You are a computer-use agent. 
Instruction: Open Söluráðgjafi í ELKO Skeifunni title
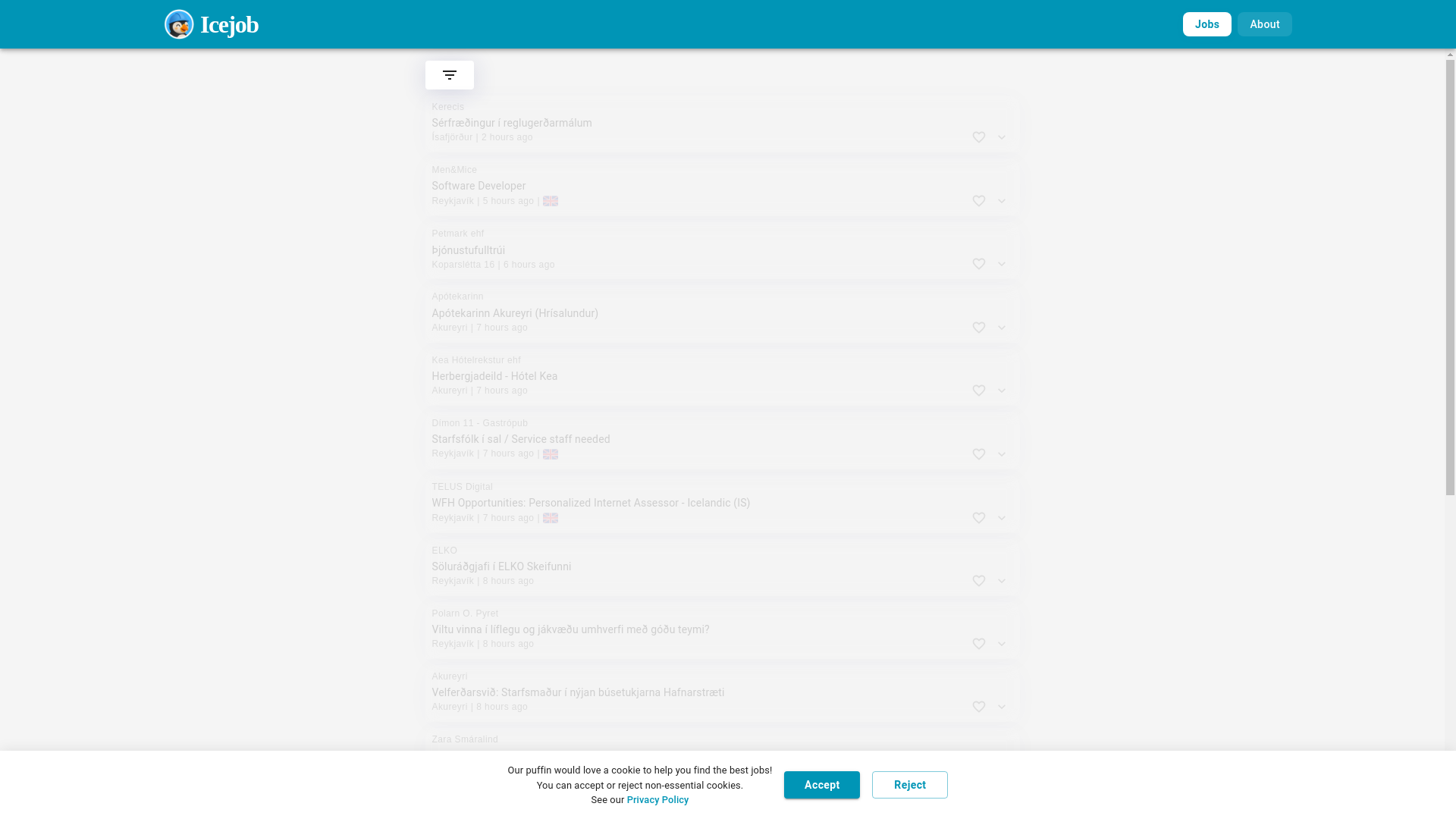pos(501,566)
